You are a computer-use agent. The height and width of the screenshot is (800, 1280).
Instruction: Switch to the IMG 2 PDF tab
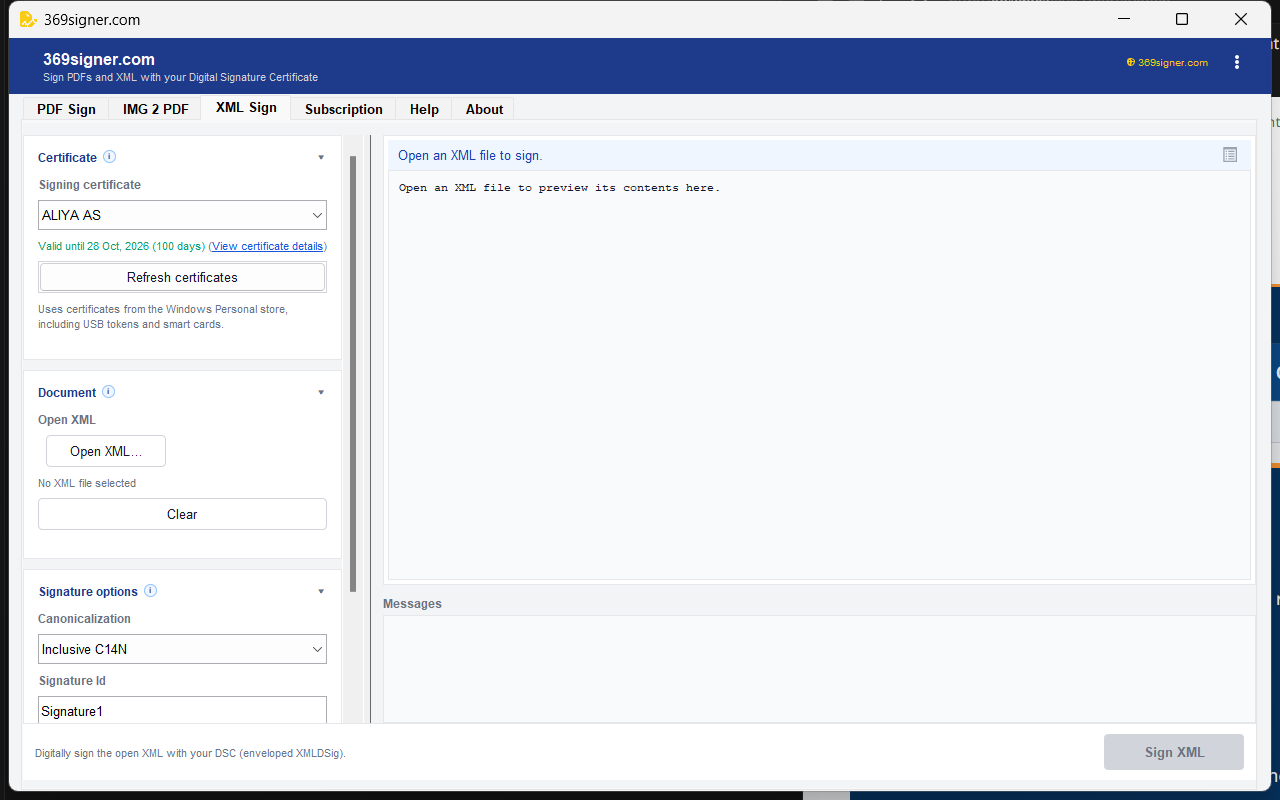click(x=155, y=109)
